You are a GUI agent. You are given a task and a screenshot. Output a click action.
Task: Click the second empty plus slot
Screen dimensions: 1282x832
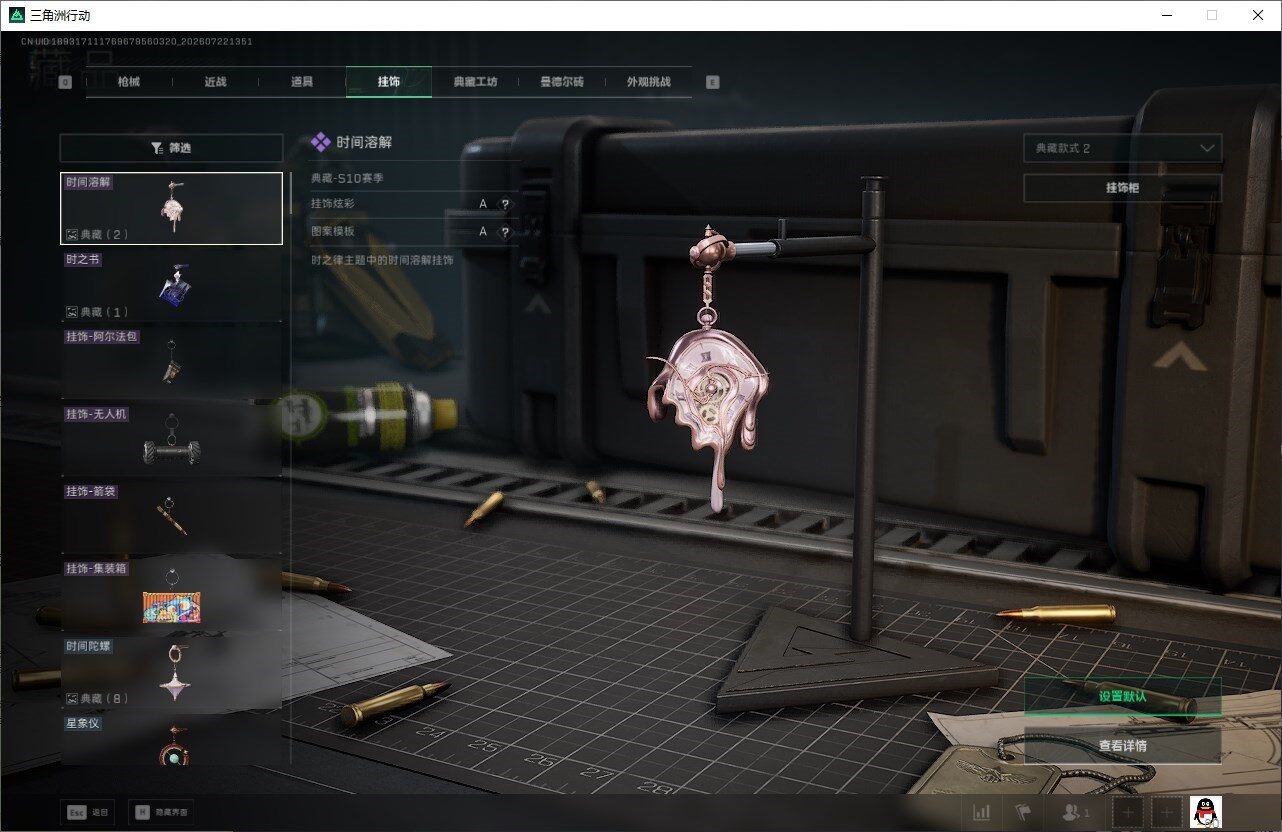[1167, 812]
